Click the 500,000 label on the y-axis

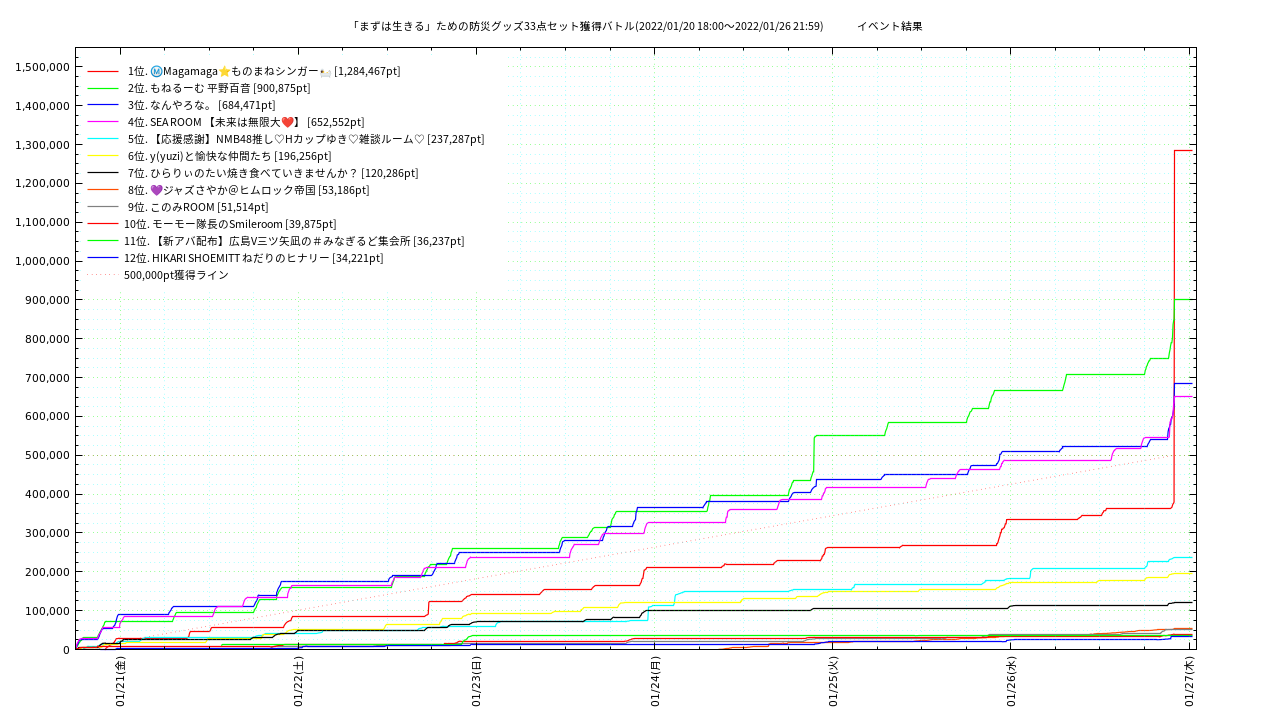click(46, 456)
